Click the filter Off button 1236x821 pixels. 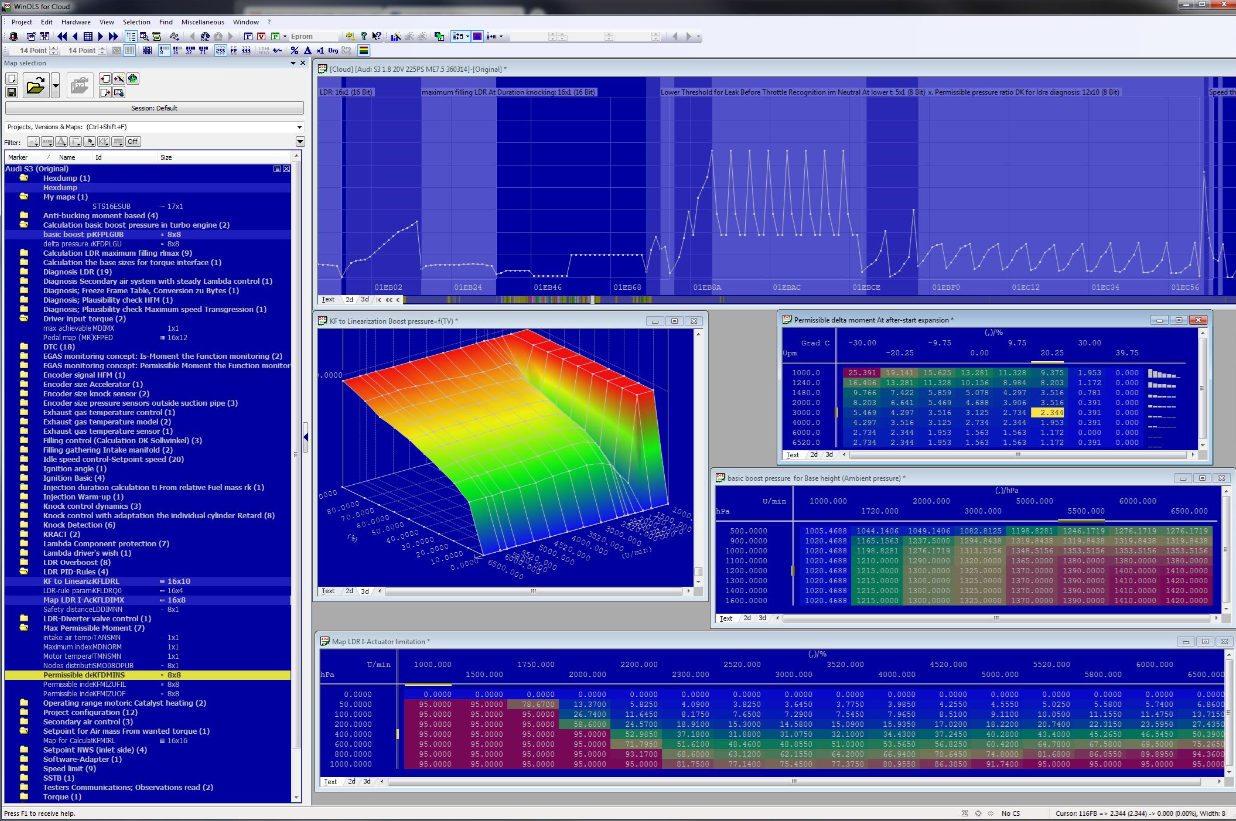click(x=132, y=142)
